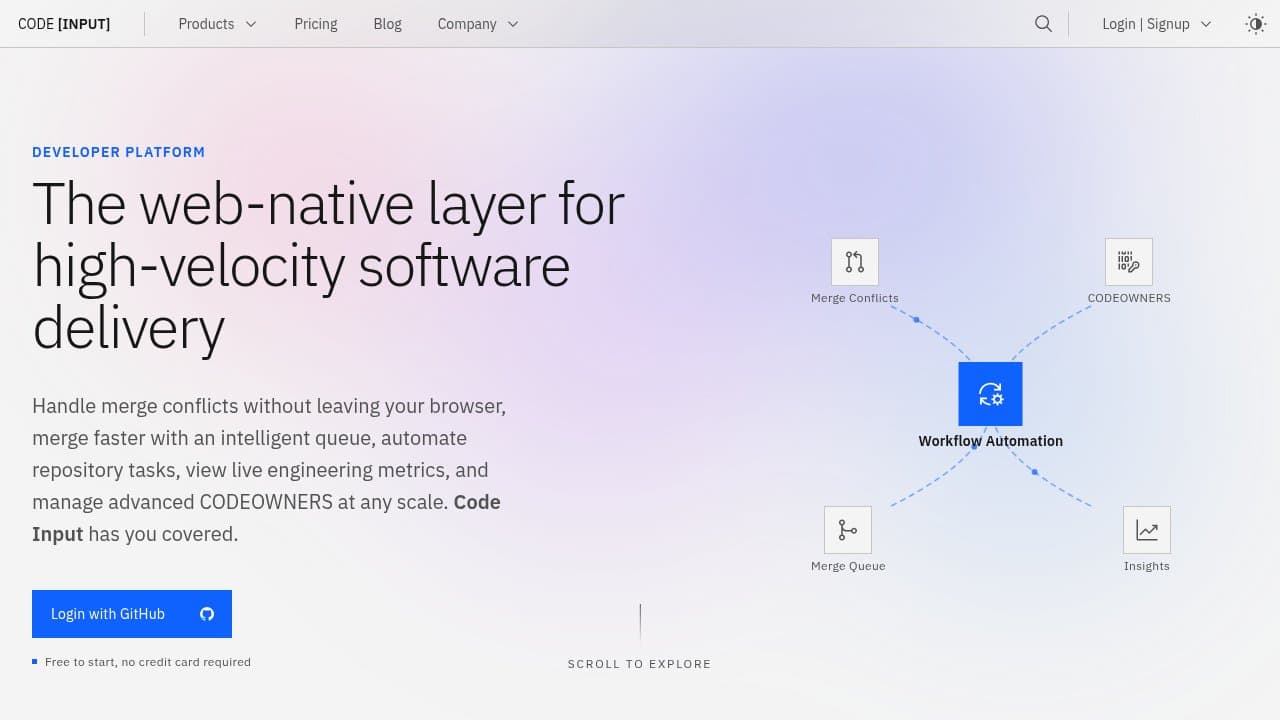Open the Login | Signup dropdown
1280x720 pixels.
[x=1157, y=24]
